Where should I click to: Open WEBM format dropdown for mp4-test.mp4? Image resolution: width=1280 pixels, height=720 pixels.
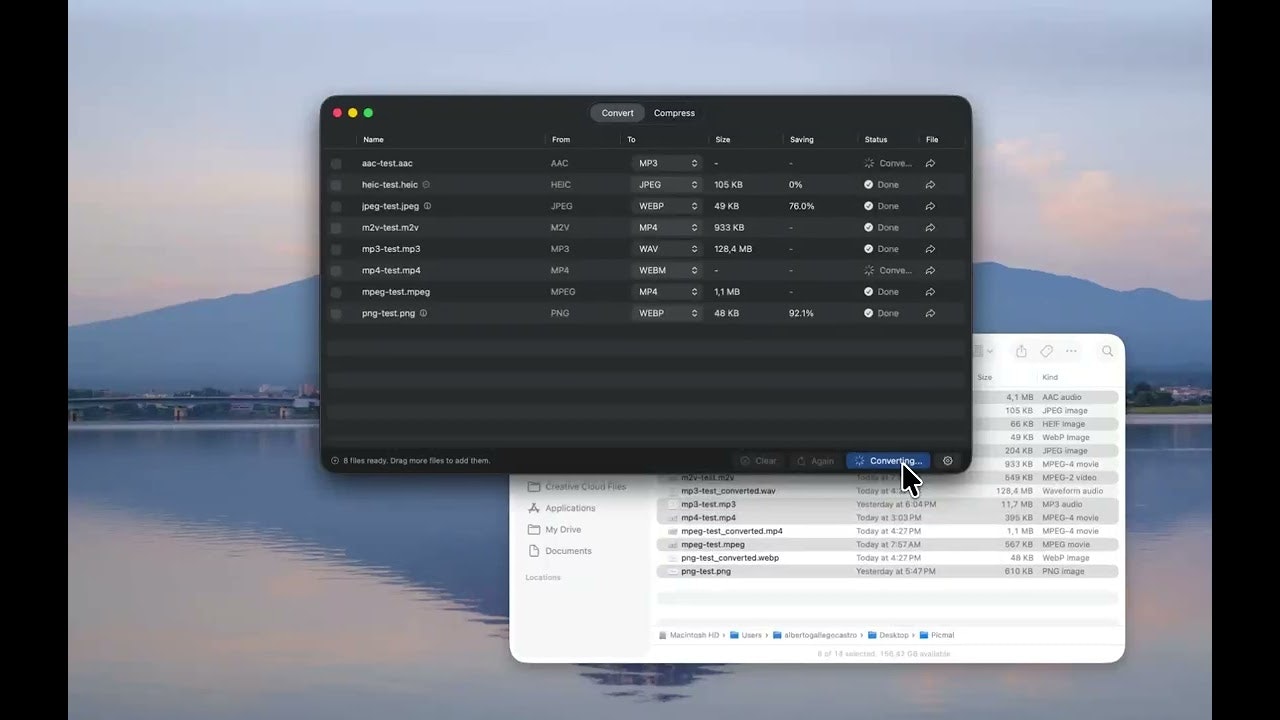point(666,270)
